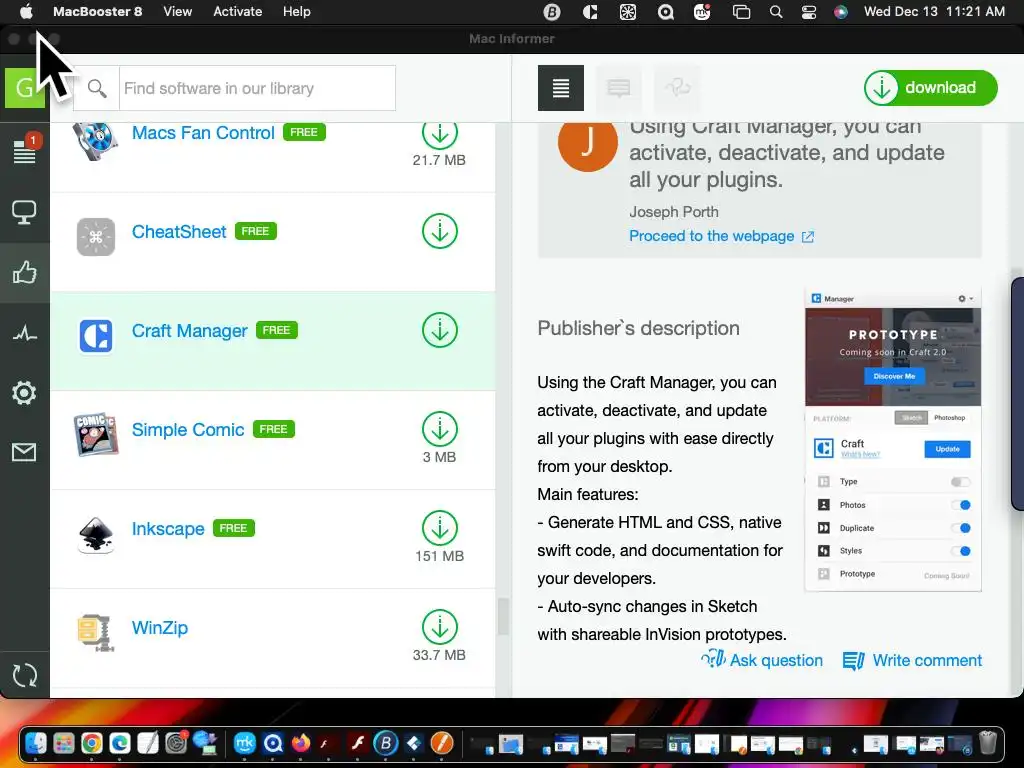Download WinZip using its arrow icon
The width and height of the screenshot is (1024, 768).
pos(440,627)
